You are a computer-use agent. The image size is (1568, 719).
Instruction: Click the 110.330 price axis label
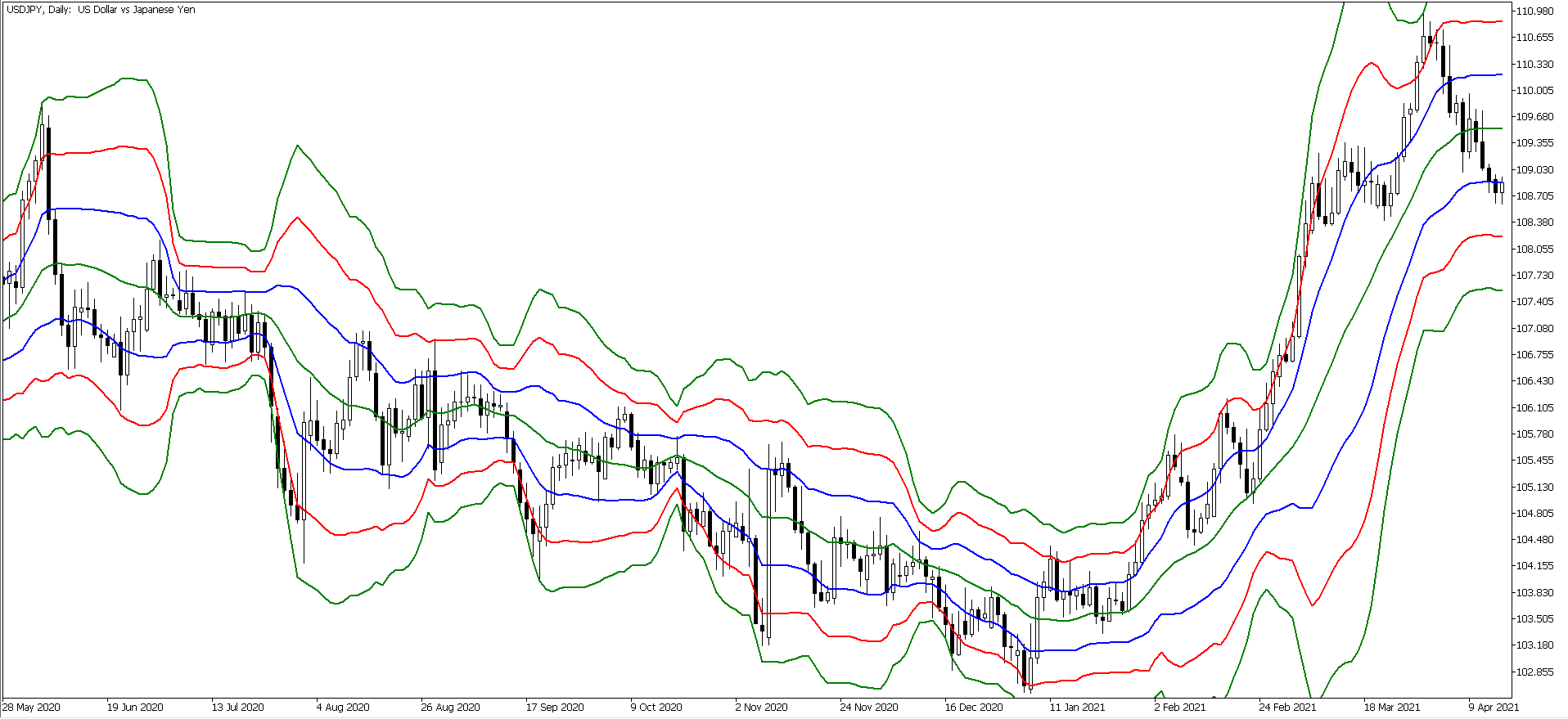coord(1534,64)
